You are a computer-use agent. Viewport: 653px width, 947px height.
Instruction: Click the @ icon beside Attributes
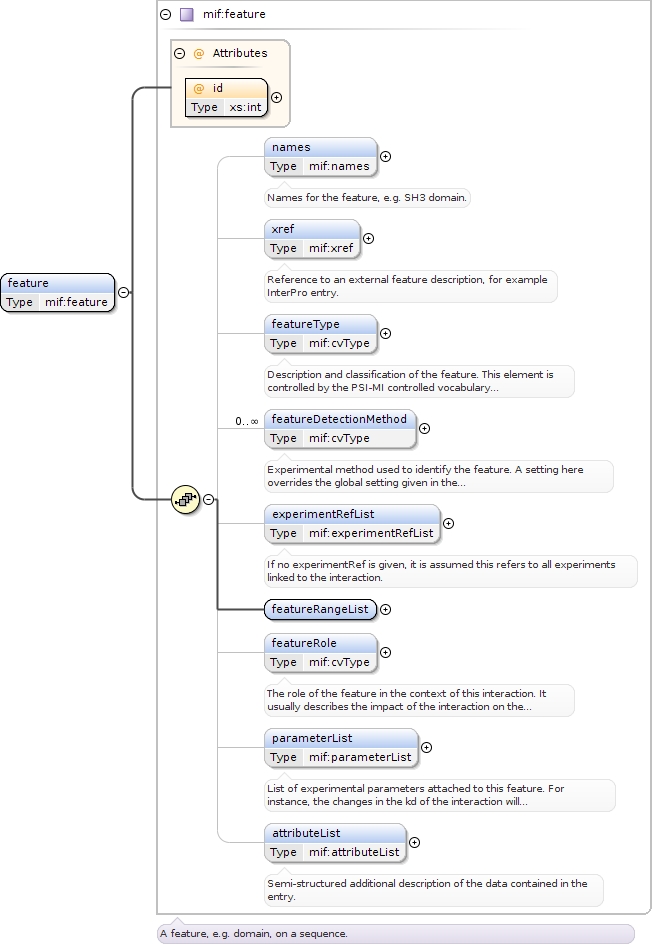198,53
